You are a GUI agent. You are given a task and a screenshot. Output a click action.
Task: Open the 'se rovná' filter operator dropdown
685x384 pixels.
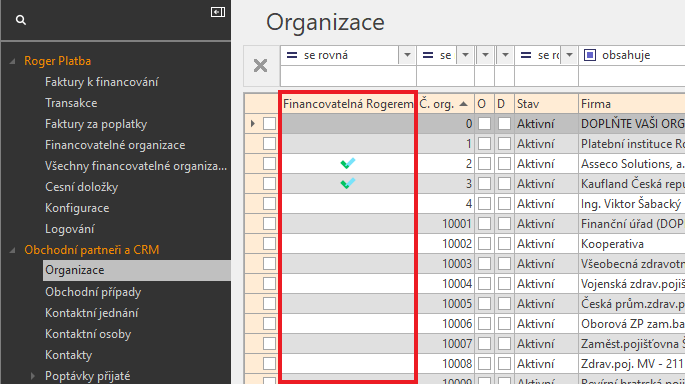[407, 55]
